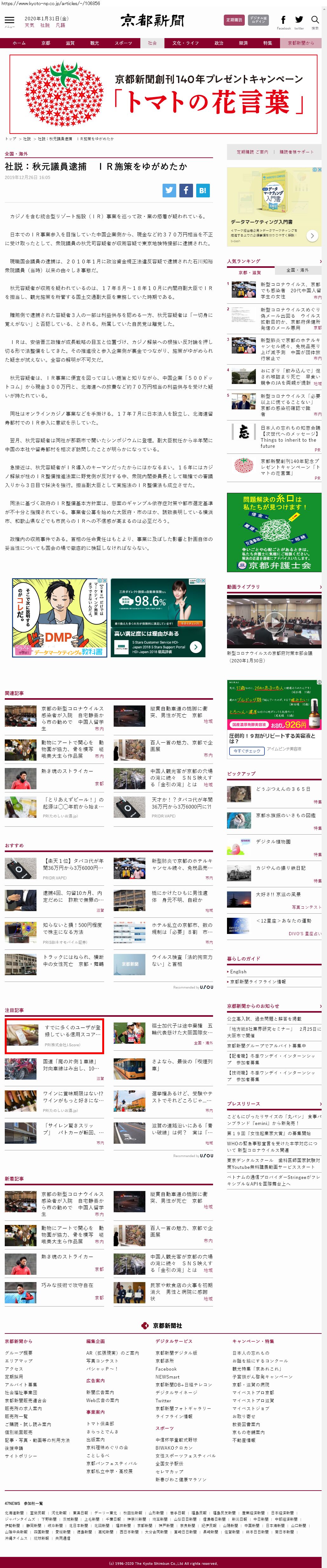
Task: Open 定期購読 ご案内 link
Action: pyautogui.click(x=252, y=152)
